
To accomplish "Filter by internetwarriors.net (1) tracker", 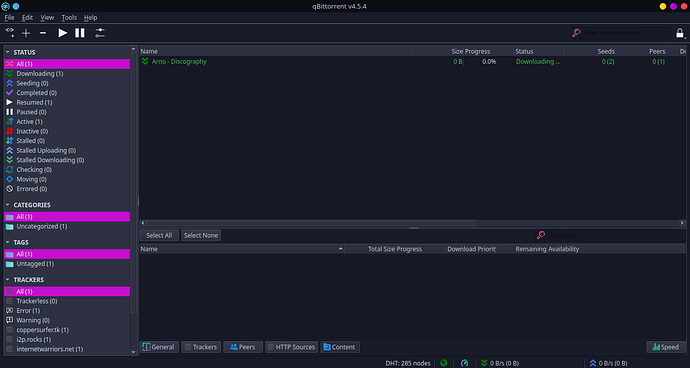I will coord(67,349).
